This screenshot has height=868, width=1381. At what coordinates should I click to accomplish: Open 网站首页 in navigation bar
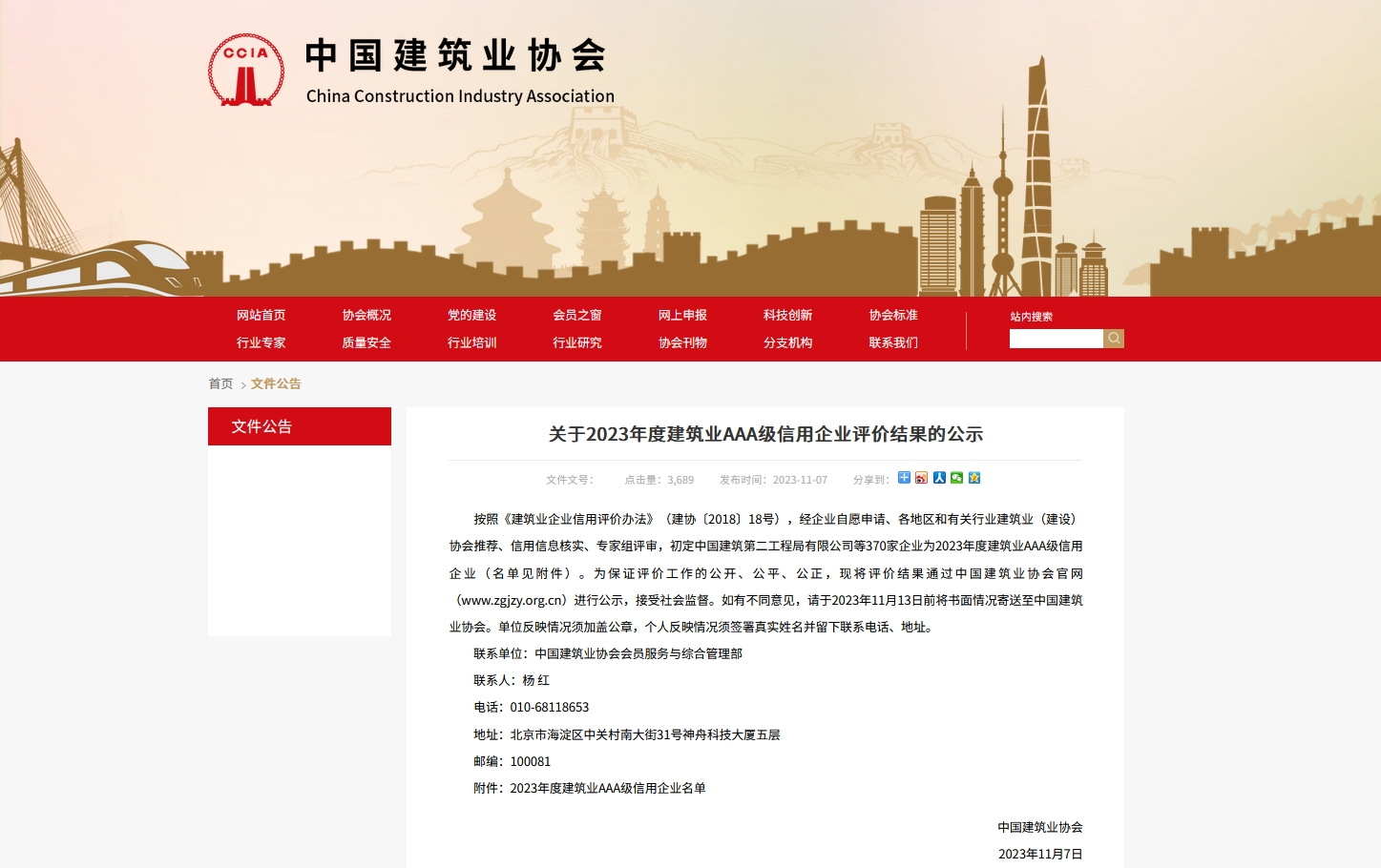click(261, 315)
